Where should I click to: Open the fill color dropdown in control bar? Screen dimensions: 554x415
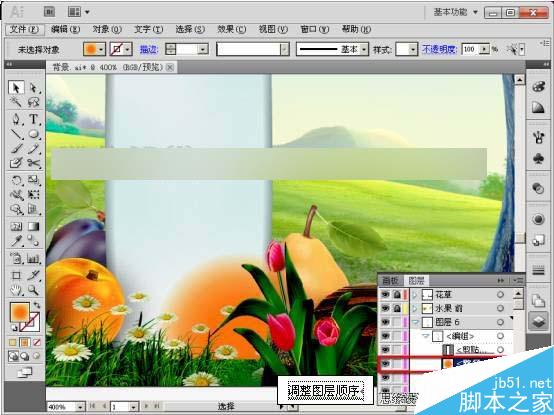101,49
